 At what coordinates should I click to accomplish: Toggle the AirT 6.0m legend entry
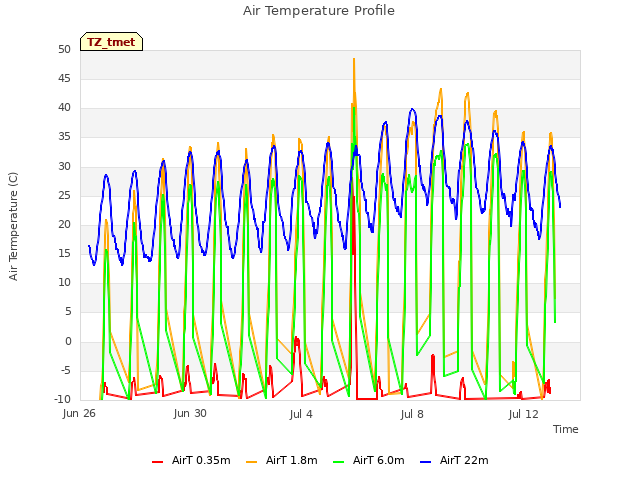tap(369, 460)
